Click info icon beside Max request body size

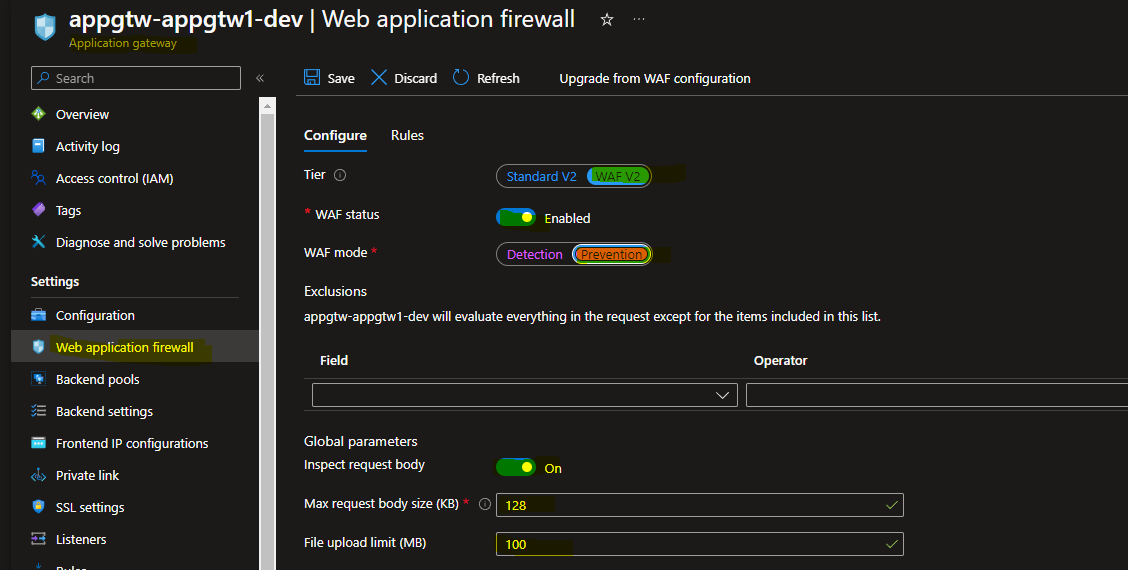[x=485, y=504]
